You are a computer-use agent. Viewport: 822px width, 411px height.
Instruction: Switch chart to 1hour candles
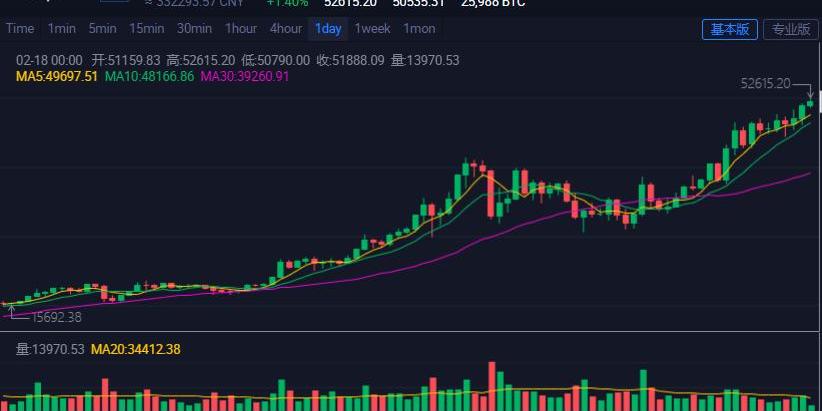240,28
